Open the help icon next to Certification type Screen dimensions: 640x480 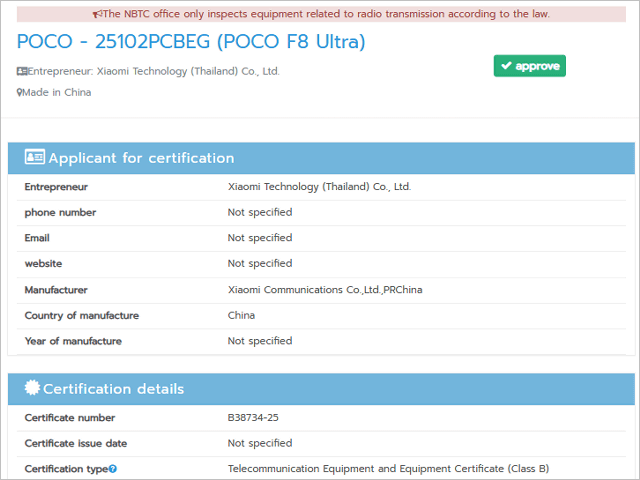pos(113,469)
